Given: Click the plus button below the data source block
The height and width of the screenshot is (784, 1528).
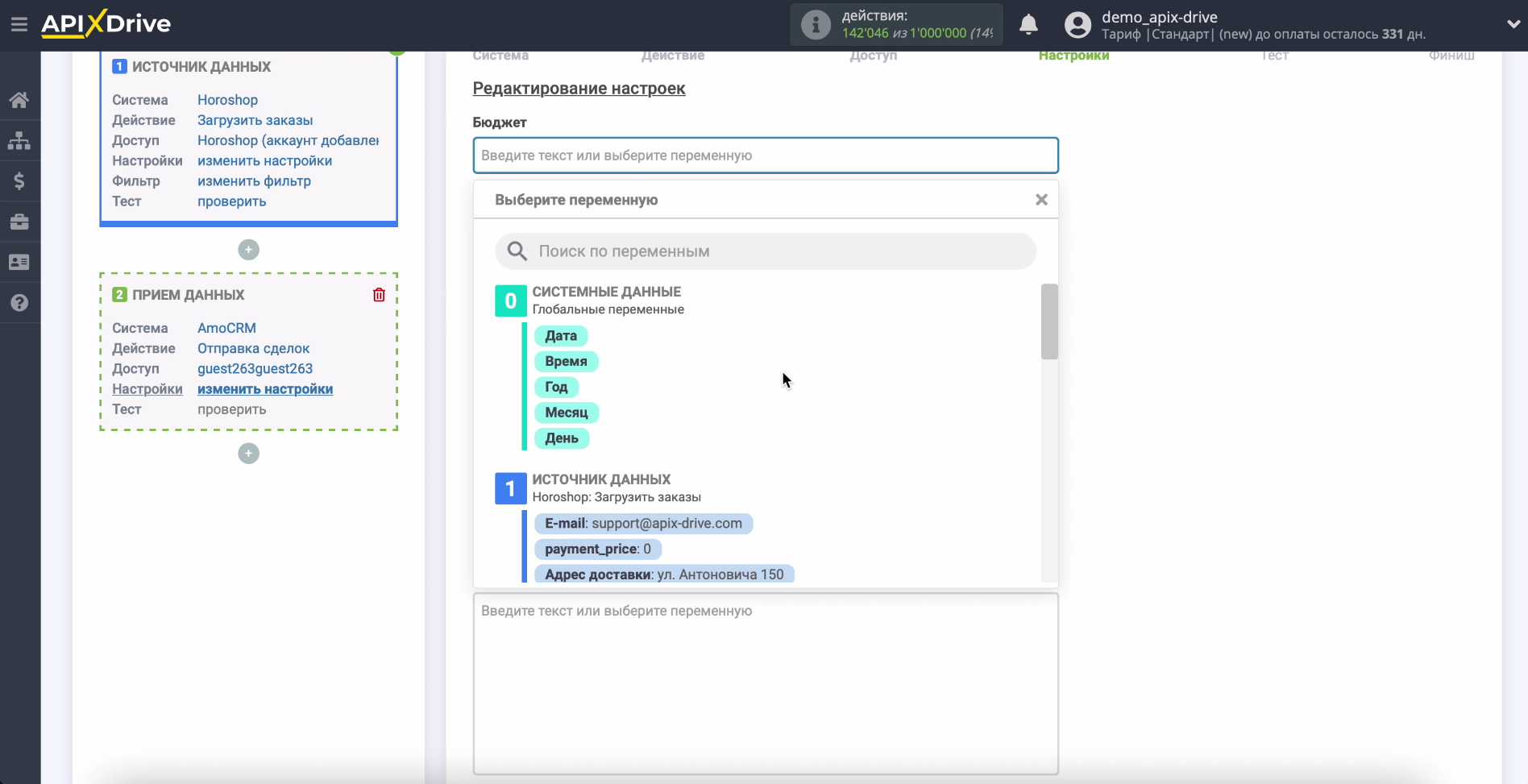Looking at the screenshot, I should (x=248, y=250).
